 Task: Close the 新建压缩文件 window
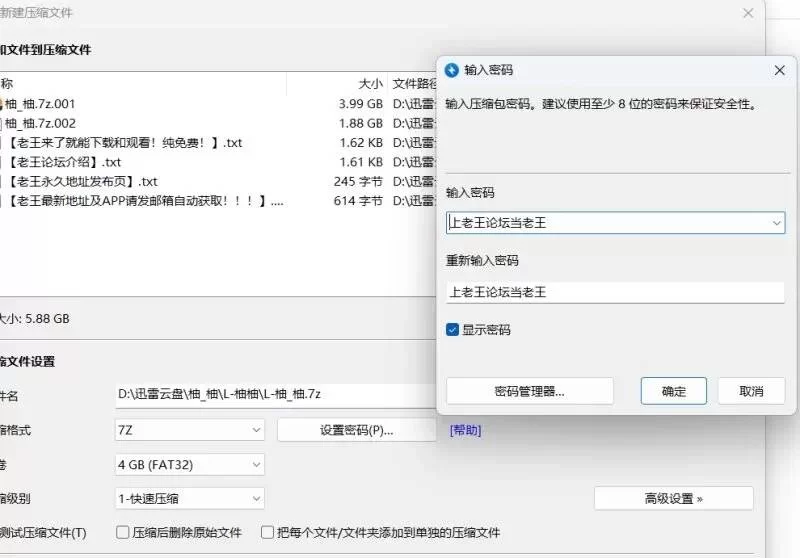[748, 13]
